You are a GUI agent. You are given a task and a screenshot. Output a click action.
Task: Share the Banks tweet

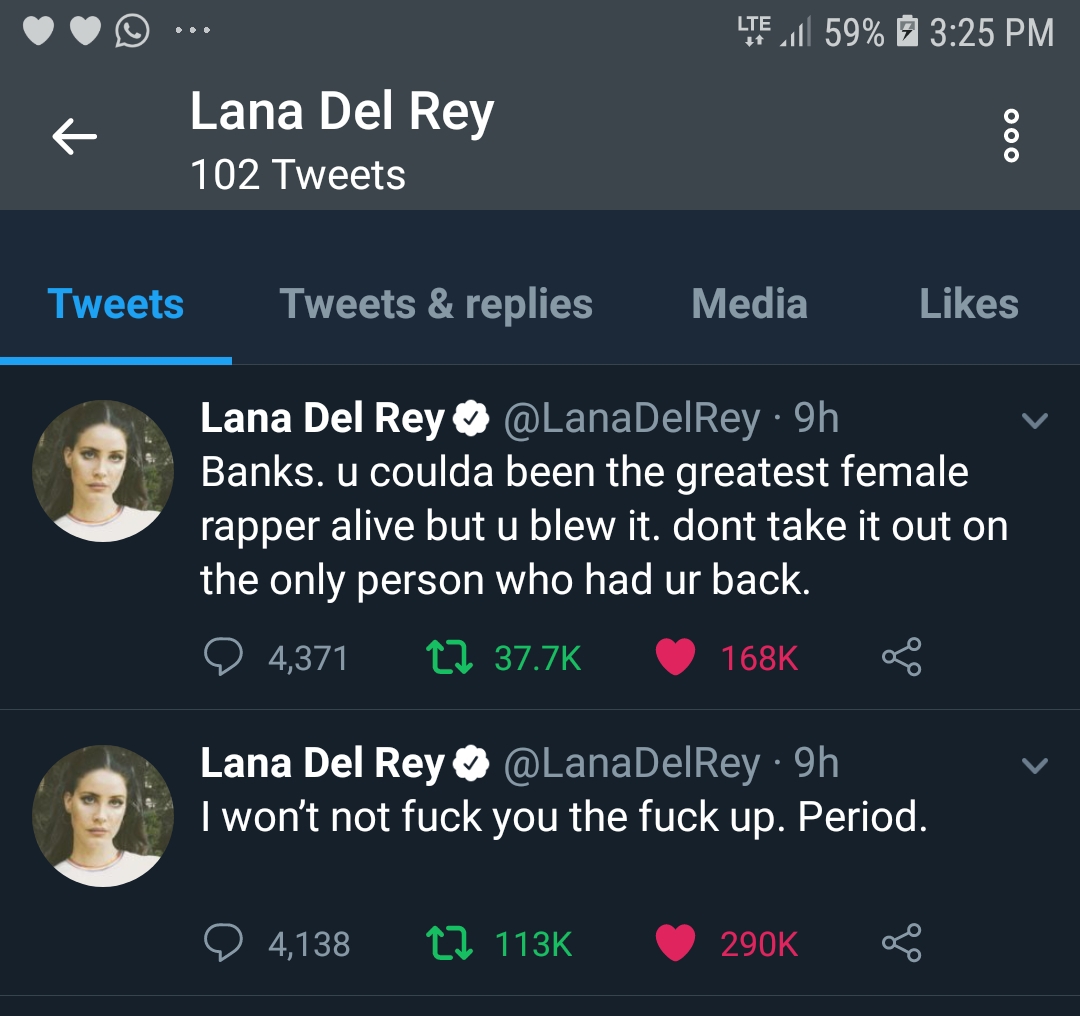[x=901, y=657]
